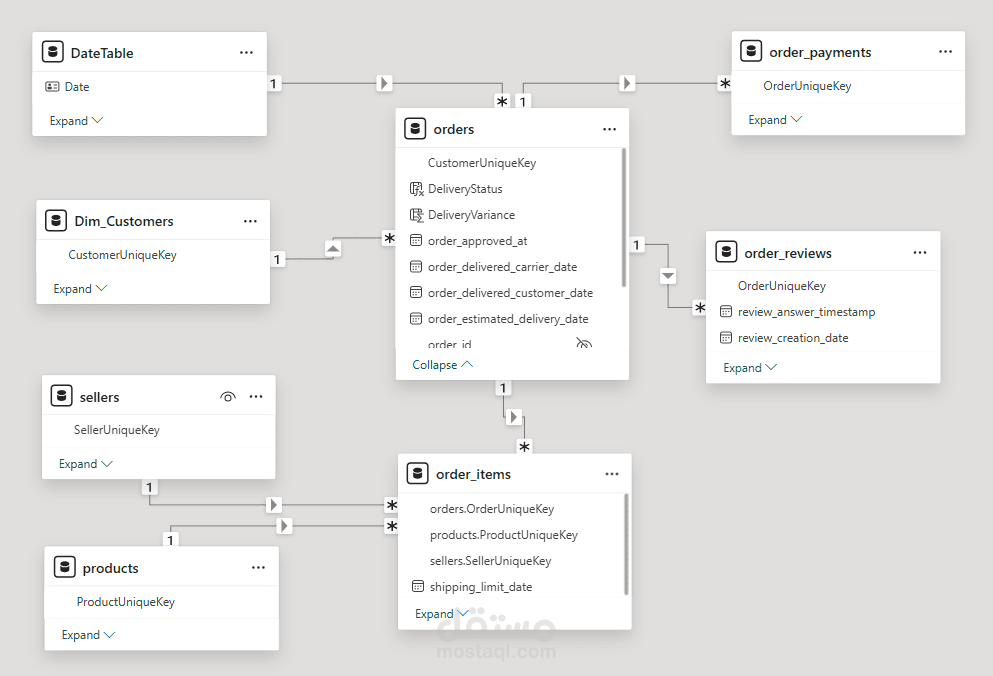The image size is (993, 676).
Task: Open order_reviews more options ellipsis
Action: pyautogui.click(x=920, y=253)
